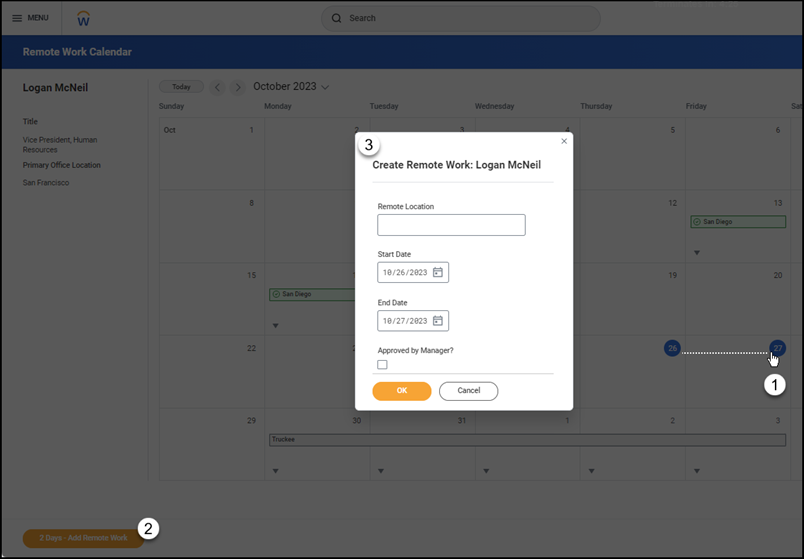Go to next month arrow
This screenshot has height=559, width=804.
(x=237, y=87)
